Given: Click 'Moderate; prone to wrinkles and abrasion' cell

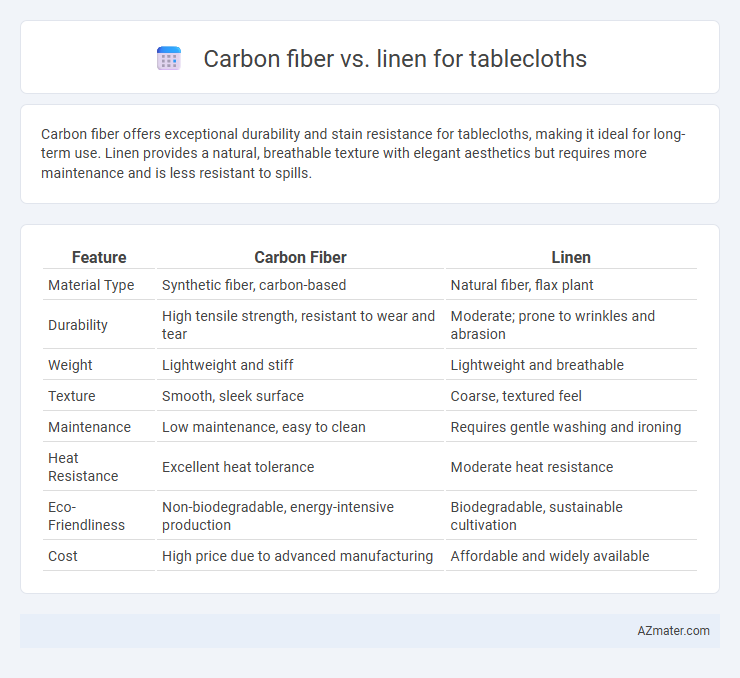Looking at the screenshot, I should (x=571, y=325).
